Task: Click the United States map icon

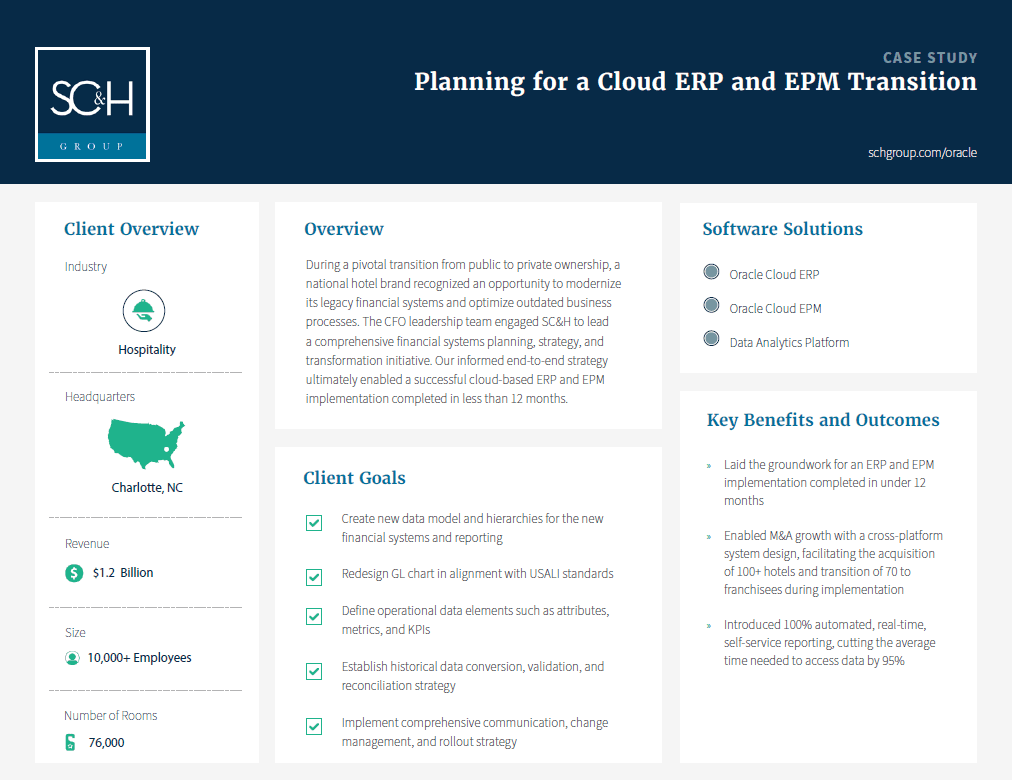Action: (146, 444)
